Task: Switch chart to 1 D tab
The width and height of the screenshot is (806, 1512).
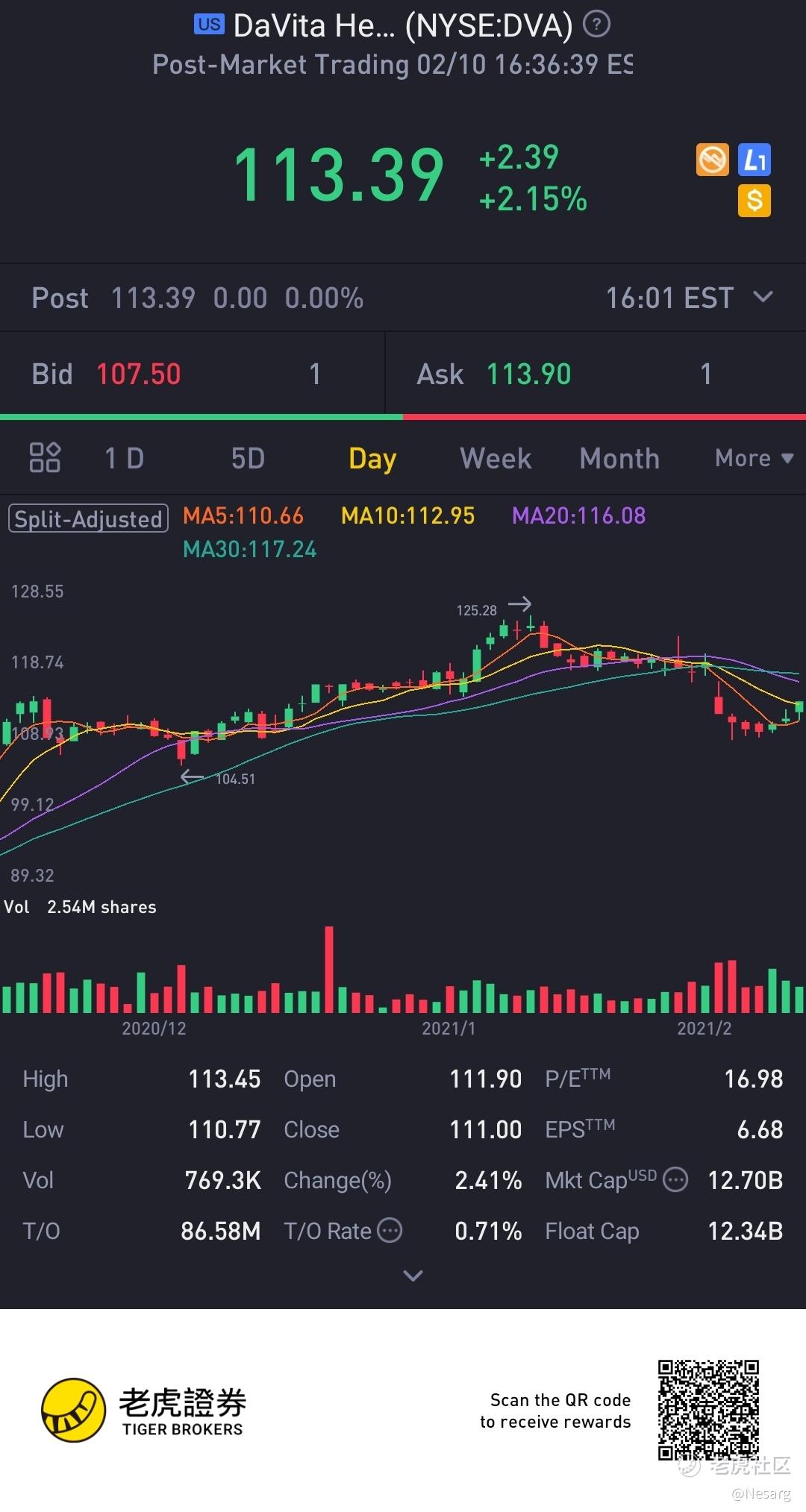Action: pyautogui.click(x=124, y=458)
